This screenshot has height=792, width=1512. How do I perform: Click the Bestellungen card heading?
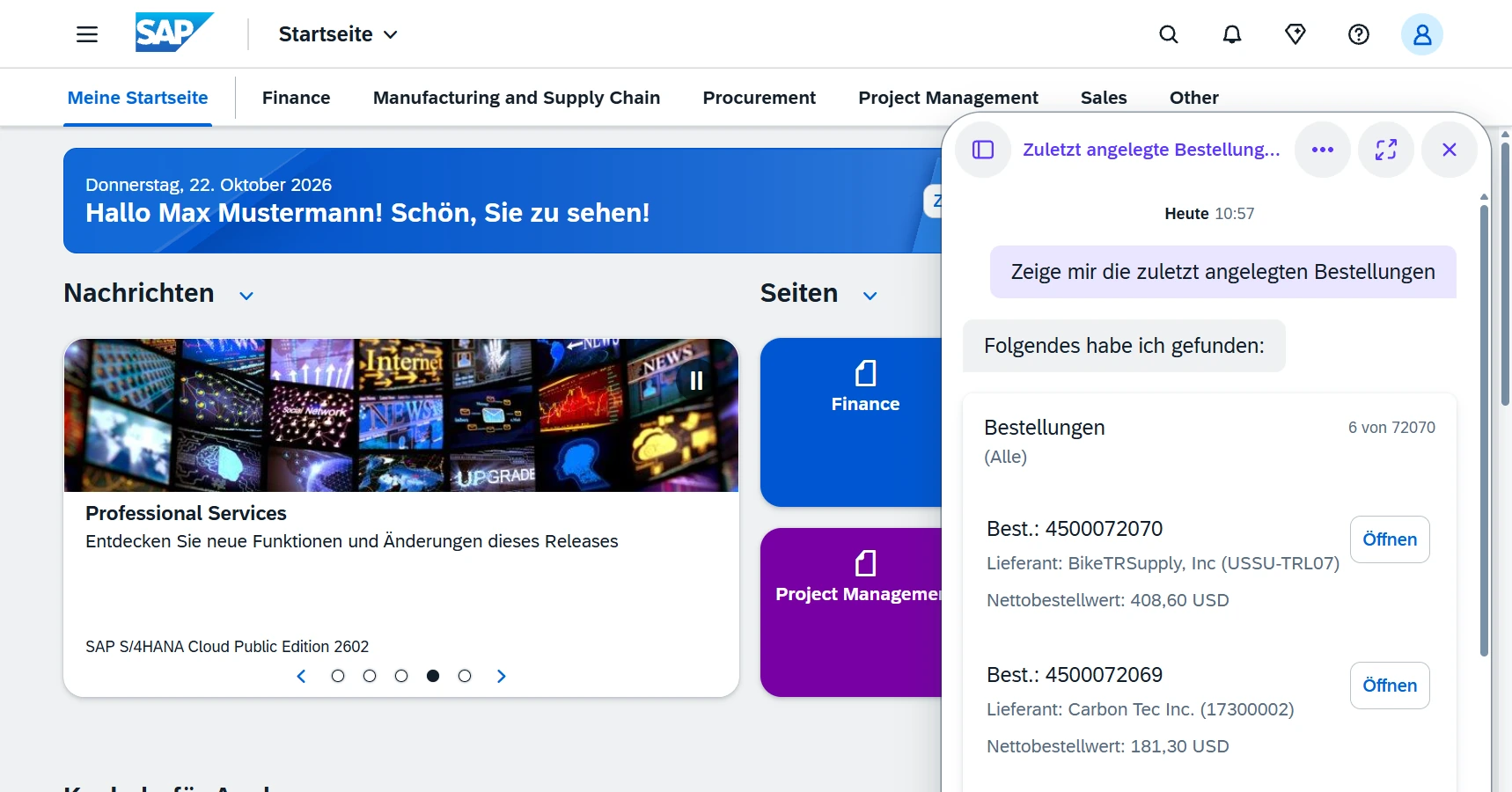(x=1045, y=428)
